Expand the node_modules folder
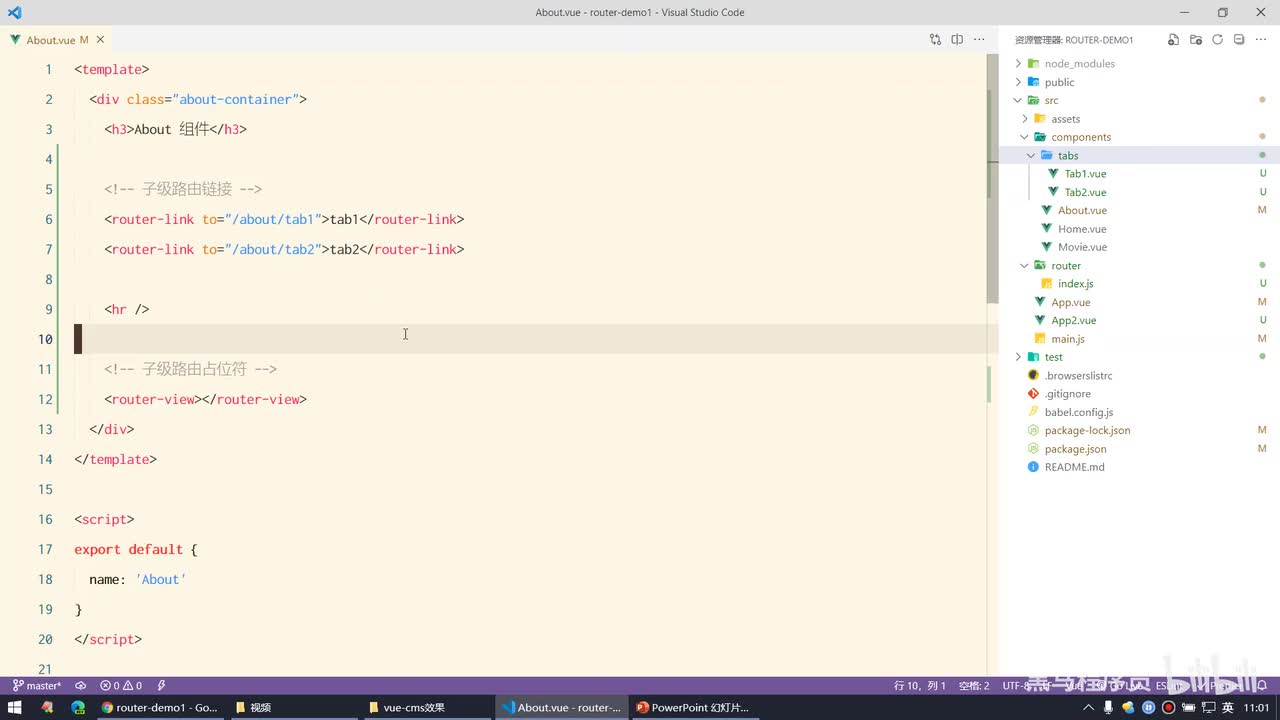 tap(1019, 64)
